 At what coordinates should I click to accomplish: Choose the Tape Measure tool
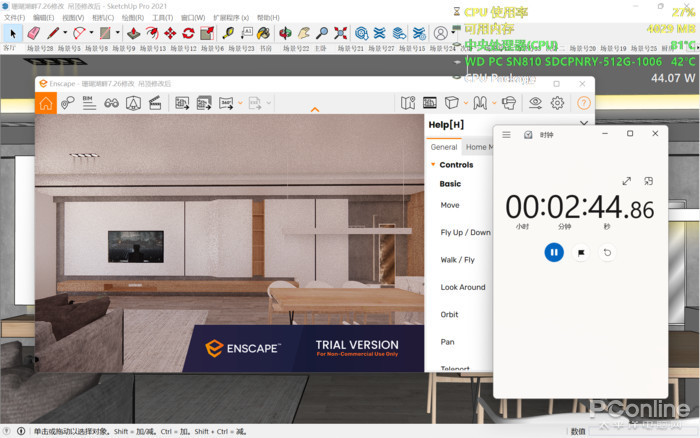tap(228, 33)
